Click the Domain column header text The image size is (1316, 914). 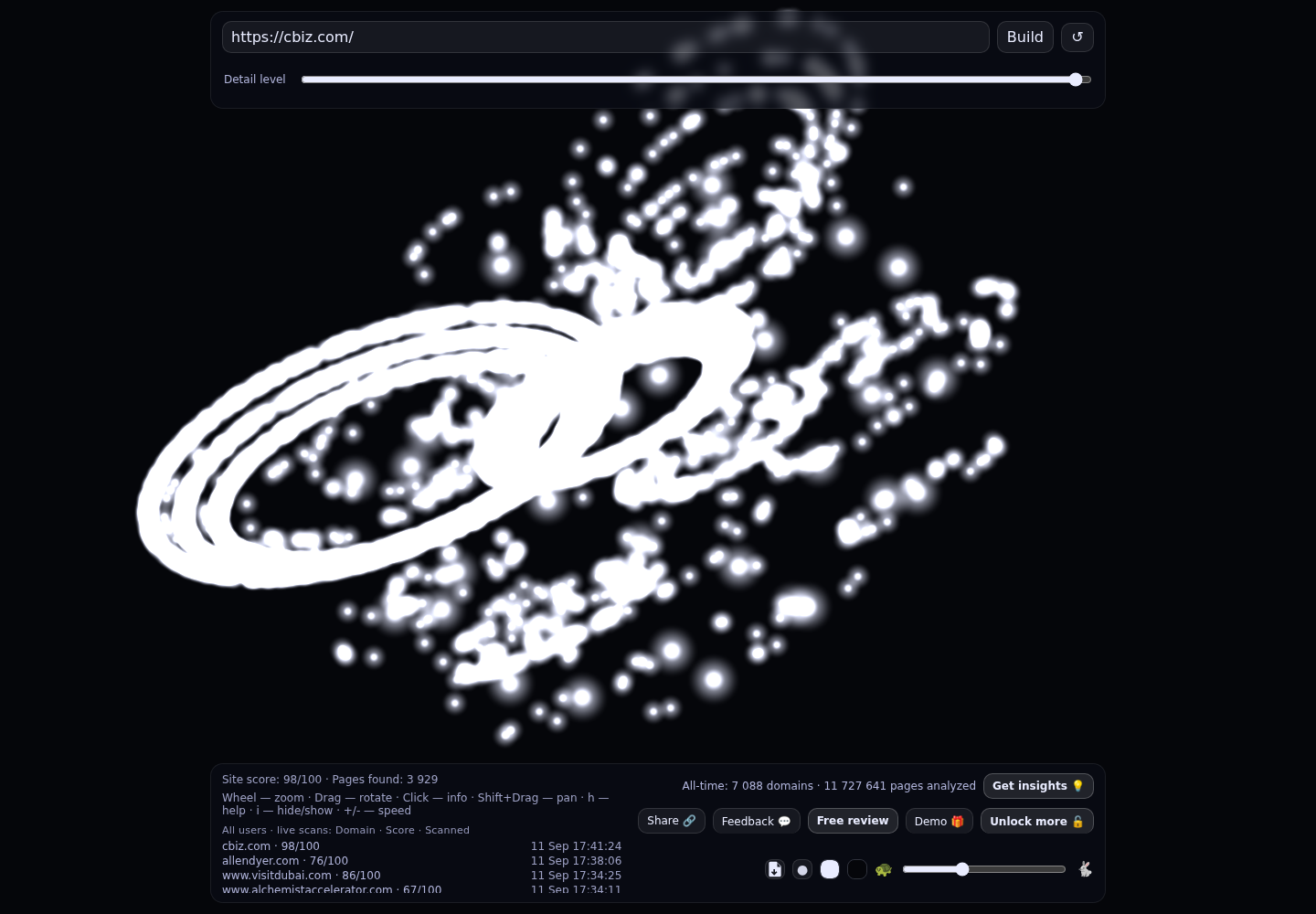(x=356, y=830)
